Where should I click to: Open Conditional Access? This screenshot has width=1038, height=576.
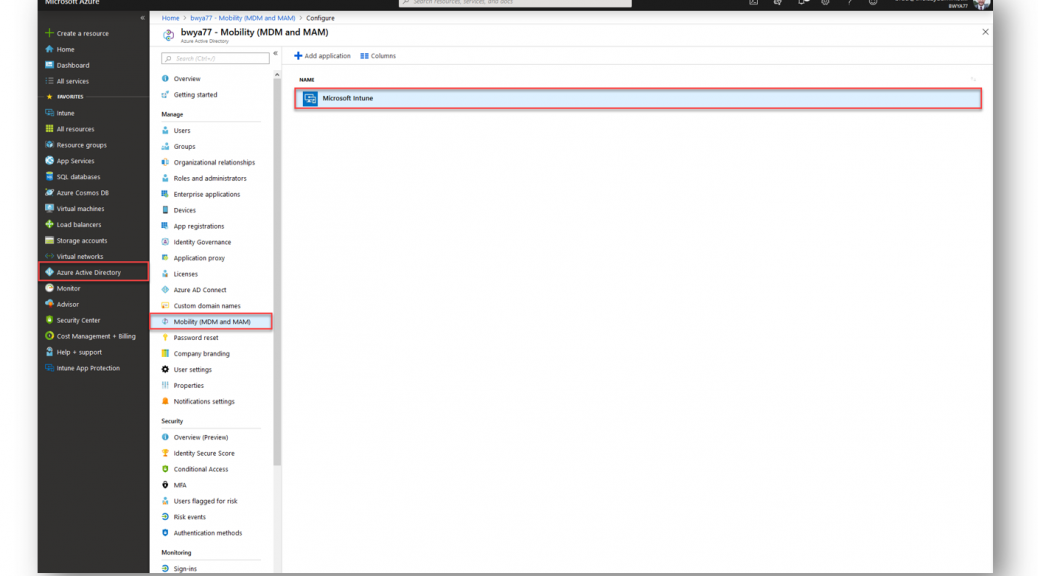pos(201,469)
